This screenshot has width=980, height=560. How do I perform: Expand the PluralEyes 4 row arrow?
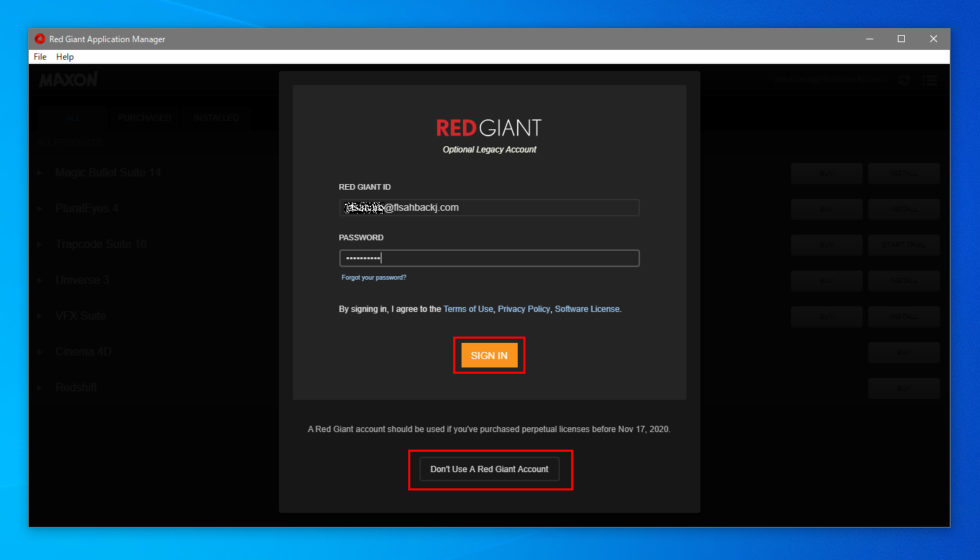click(40, 208)
